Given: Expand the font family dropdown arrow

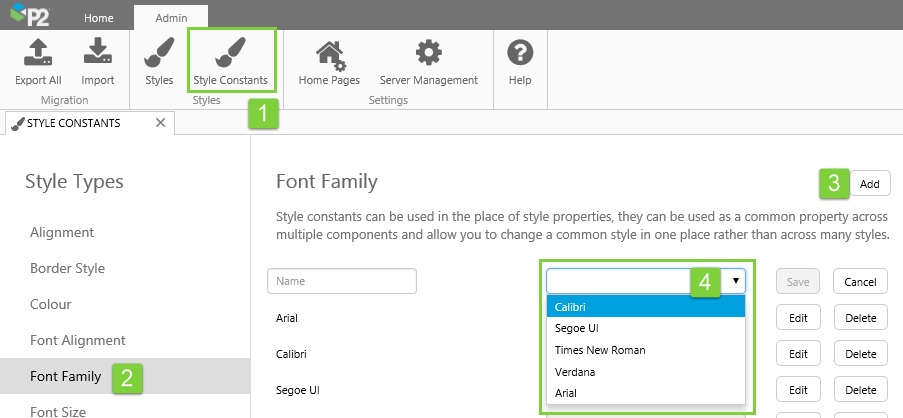Looking at the screenshot, I should (x=737, y=281).
